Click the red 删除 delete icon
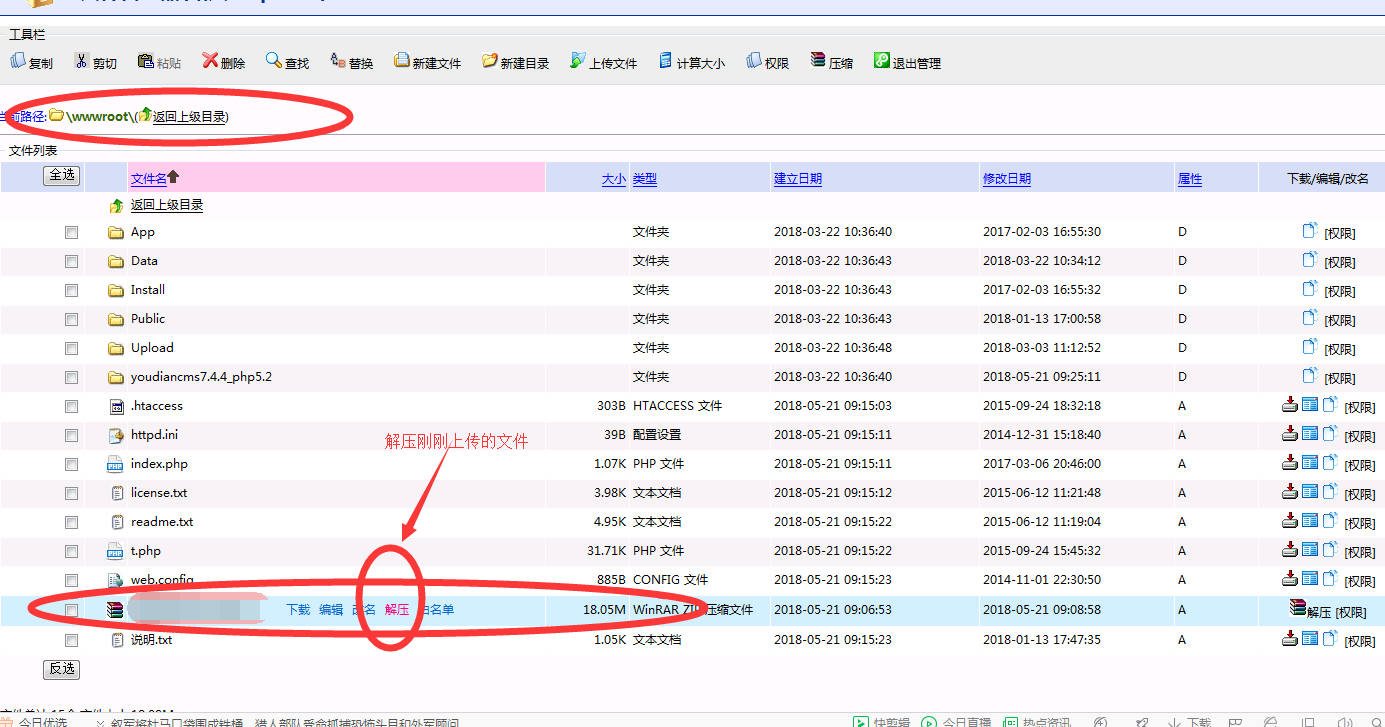This screenshot has width=1385, height=727. [210, 61]
